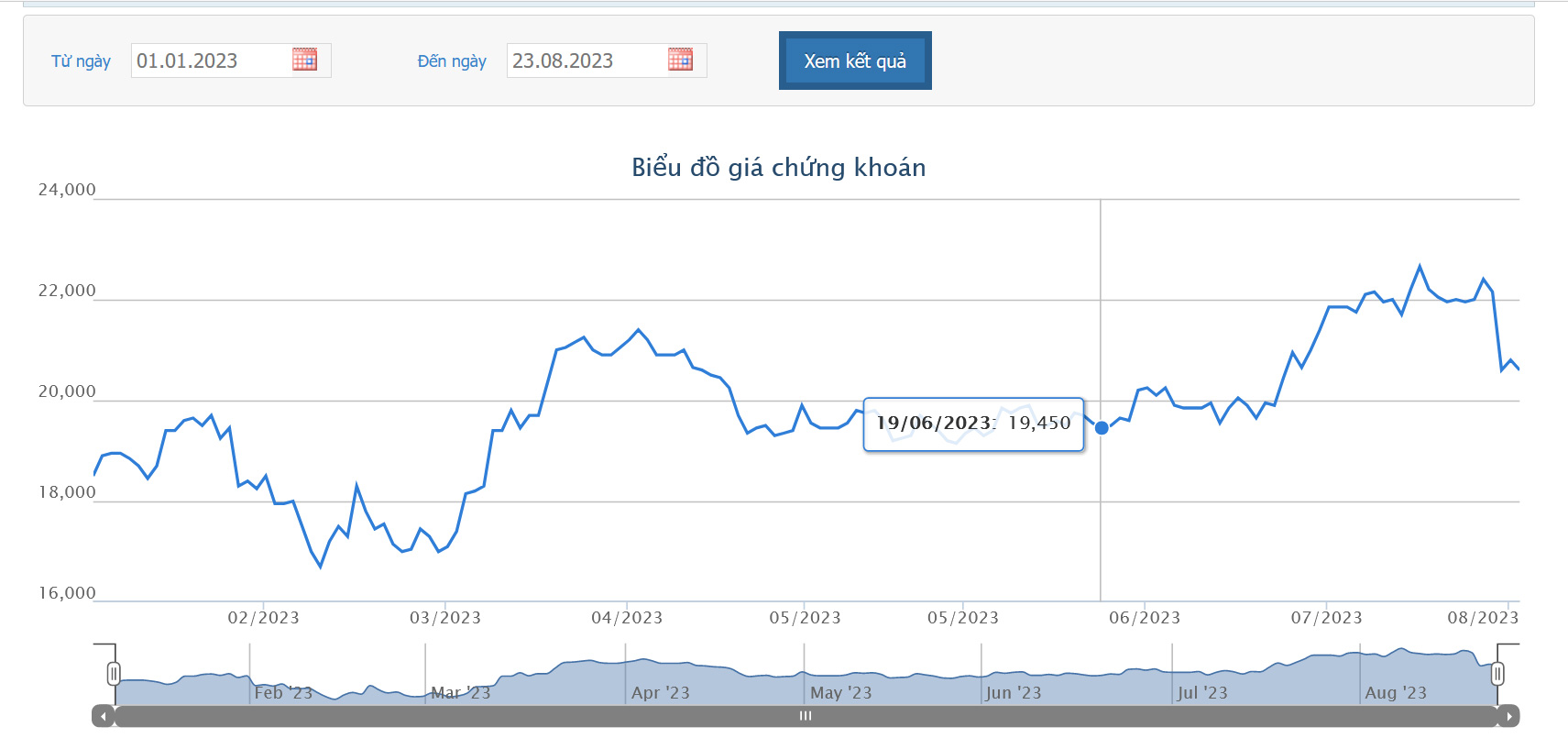Screen dimensions: 1568x749
Task: Click the Aug '23 label in navigator
Action: coord(1396,693)
